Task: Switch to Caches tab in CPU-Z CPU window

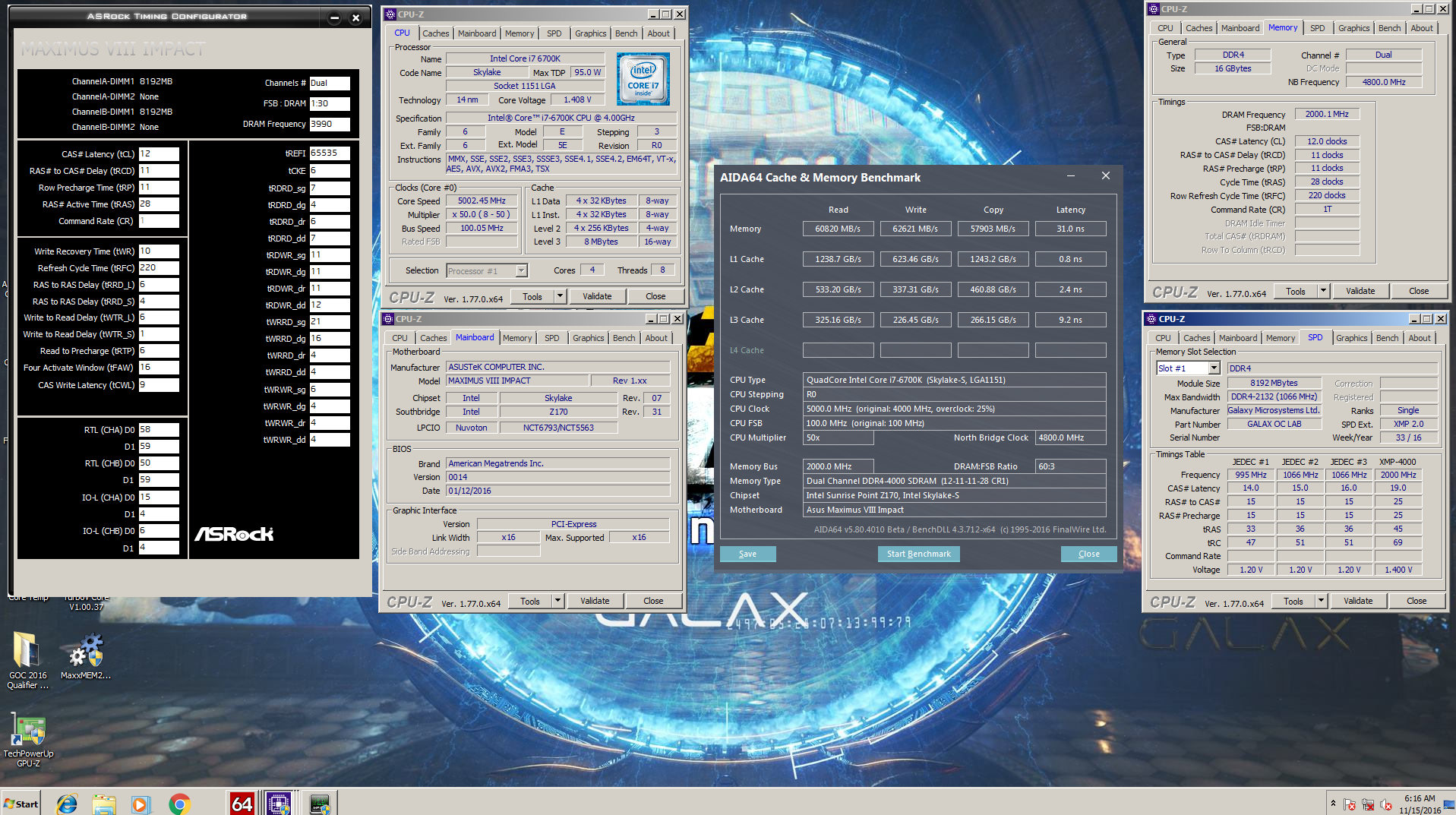Action: coord(435,33)
